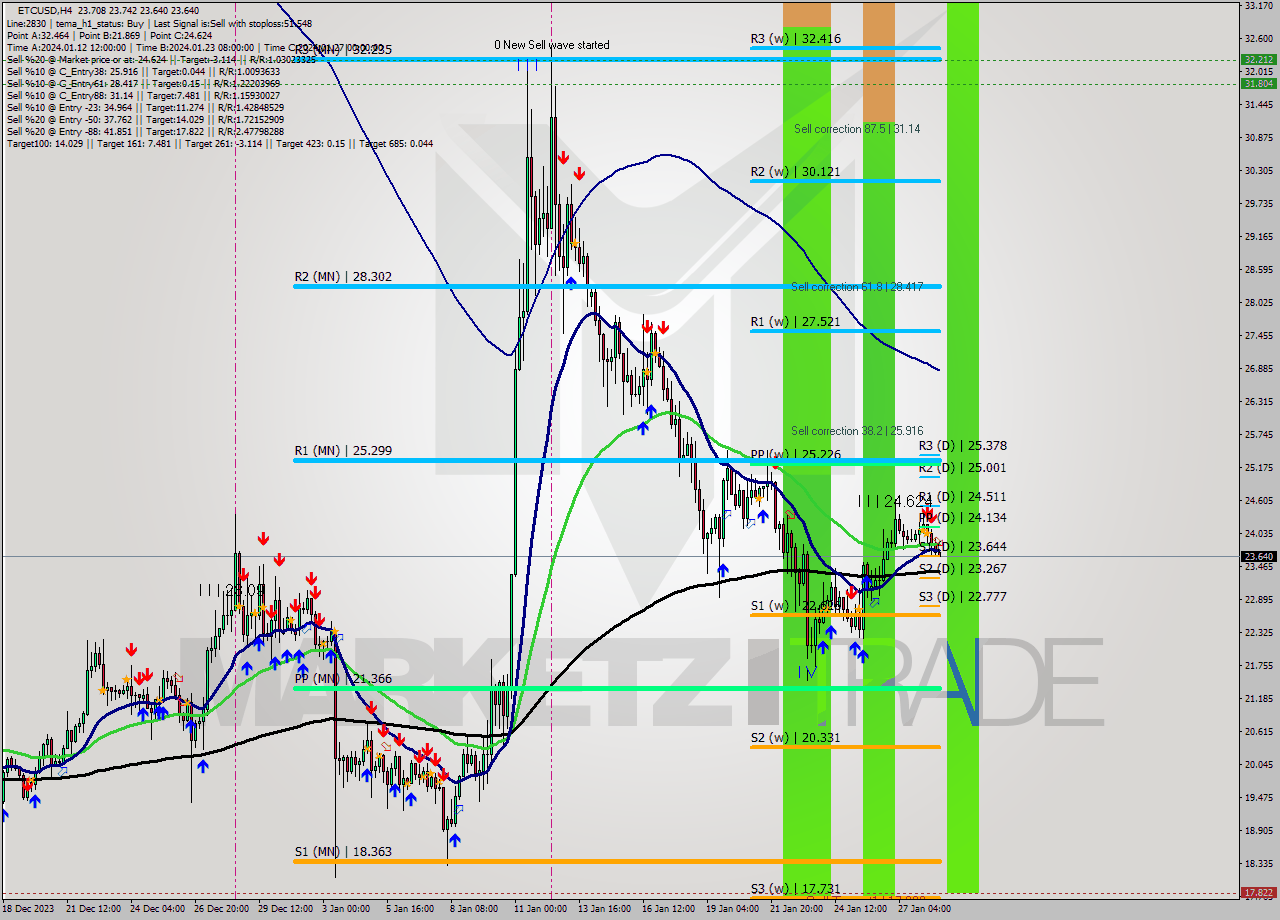Click the 30.875 price axis value

coord(1257,137)
